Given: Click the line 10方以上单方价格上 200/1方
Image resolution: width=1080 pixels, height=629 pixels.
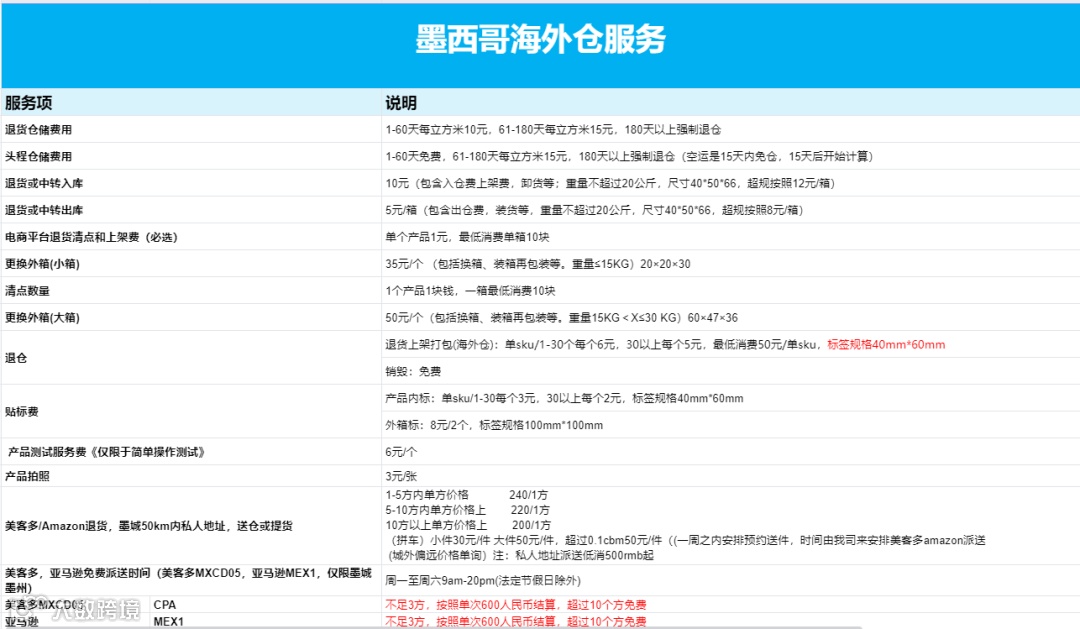Looking at the screenshot, I should 468,525.
